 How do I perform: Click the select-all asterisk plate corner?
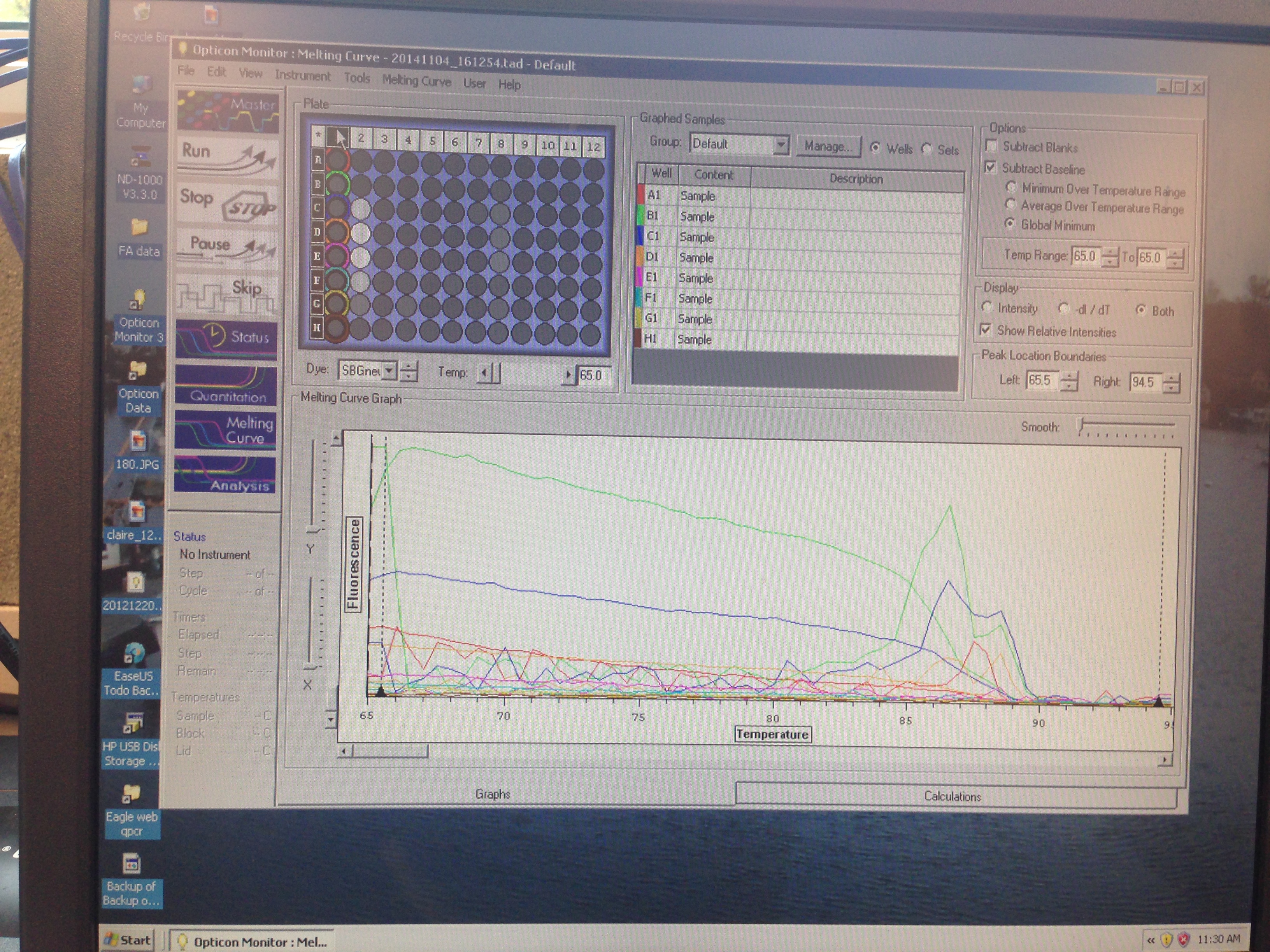click(x=318, y=135)
